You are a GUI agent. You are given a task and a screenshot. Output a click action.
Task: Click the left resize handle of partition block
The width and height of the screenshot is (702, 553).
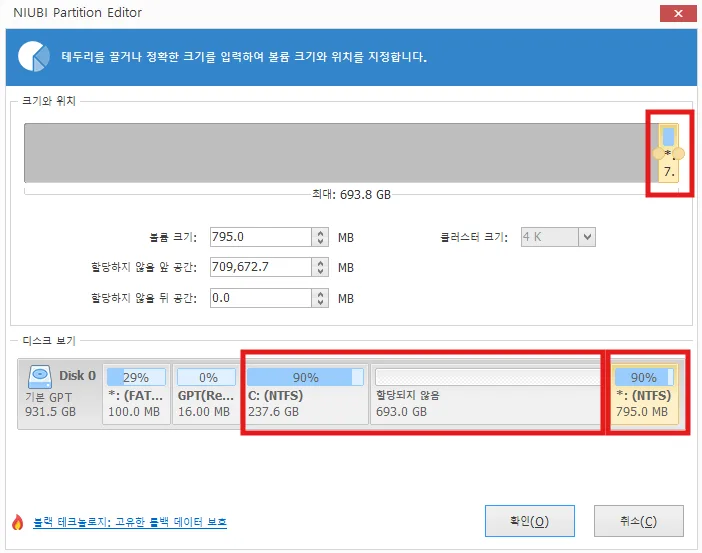point(659,154)
